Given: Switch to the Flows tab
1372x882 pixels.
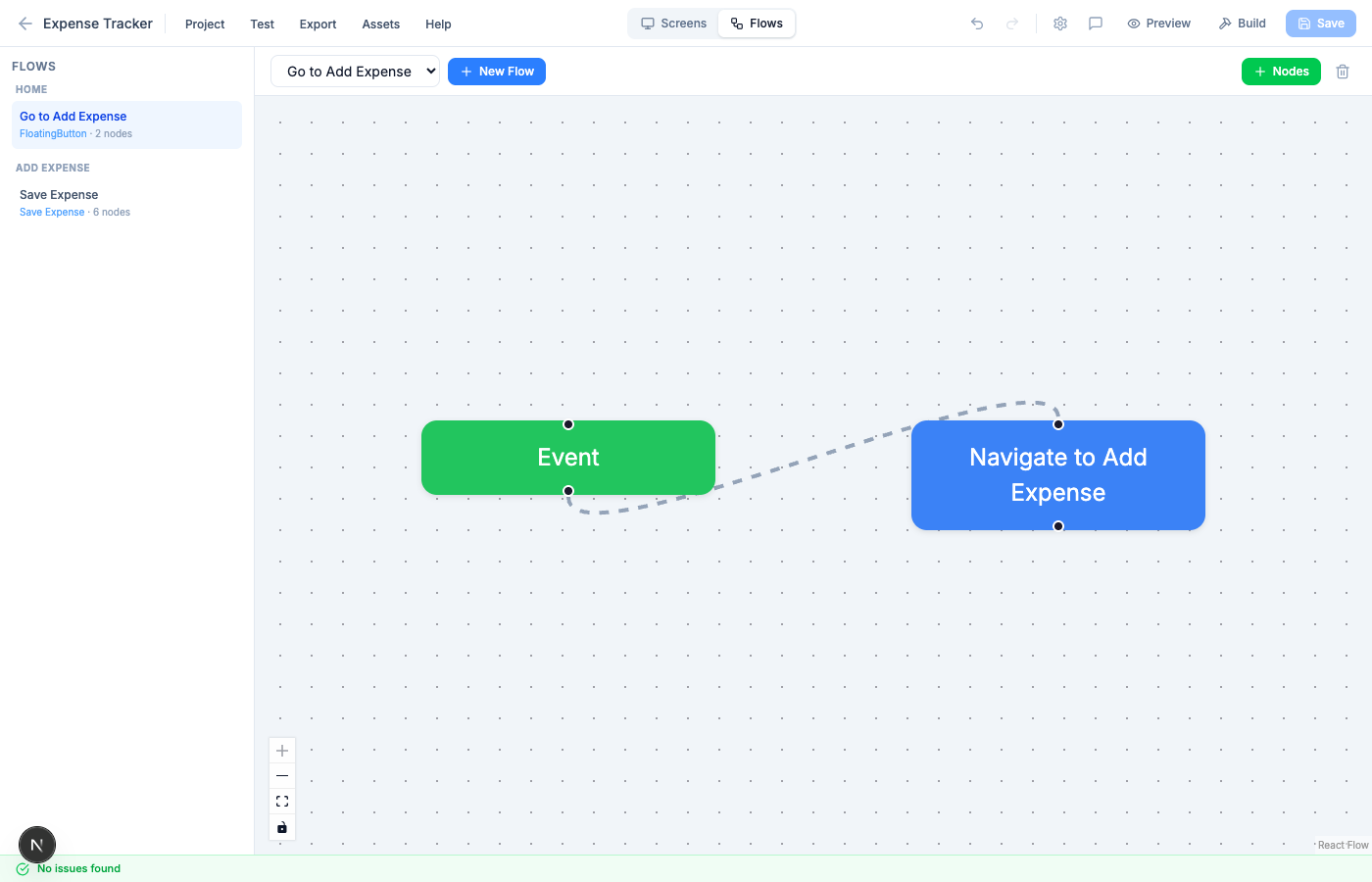Looking at the screenshot, I should [x=757, y=24].
